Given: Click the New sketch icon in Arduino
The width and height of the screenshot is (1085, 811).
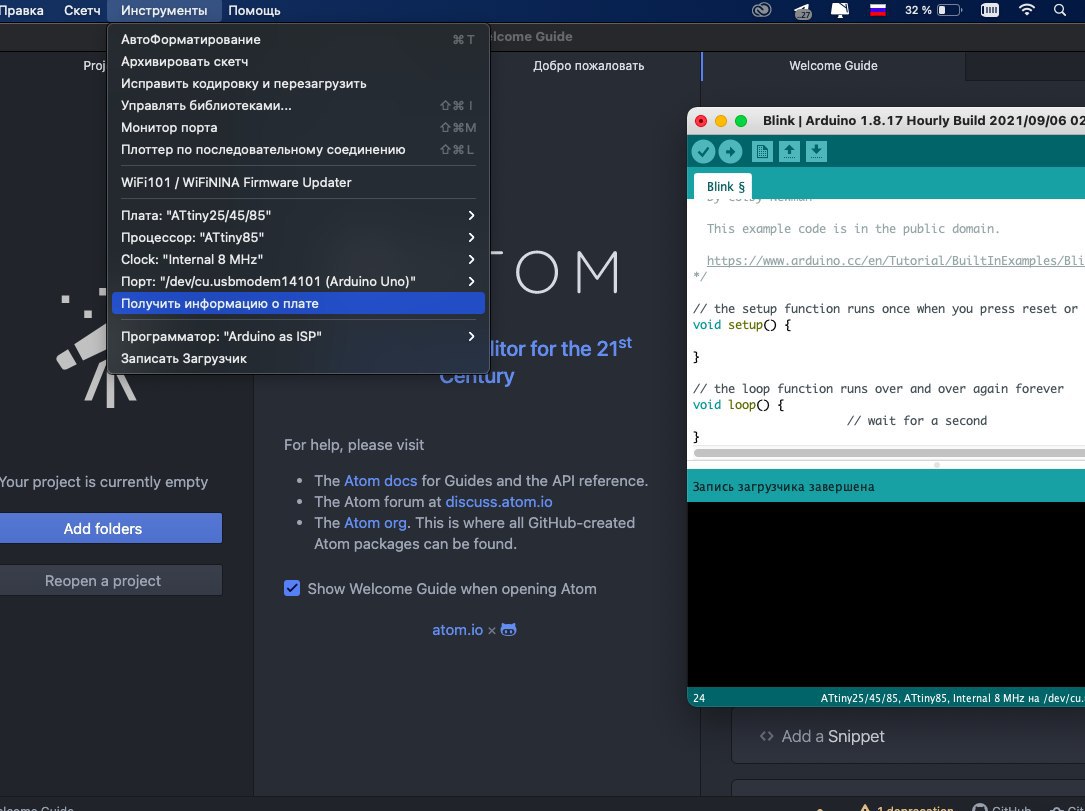Looking at the screenshot, I should pos(762,152).
